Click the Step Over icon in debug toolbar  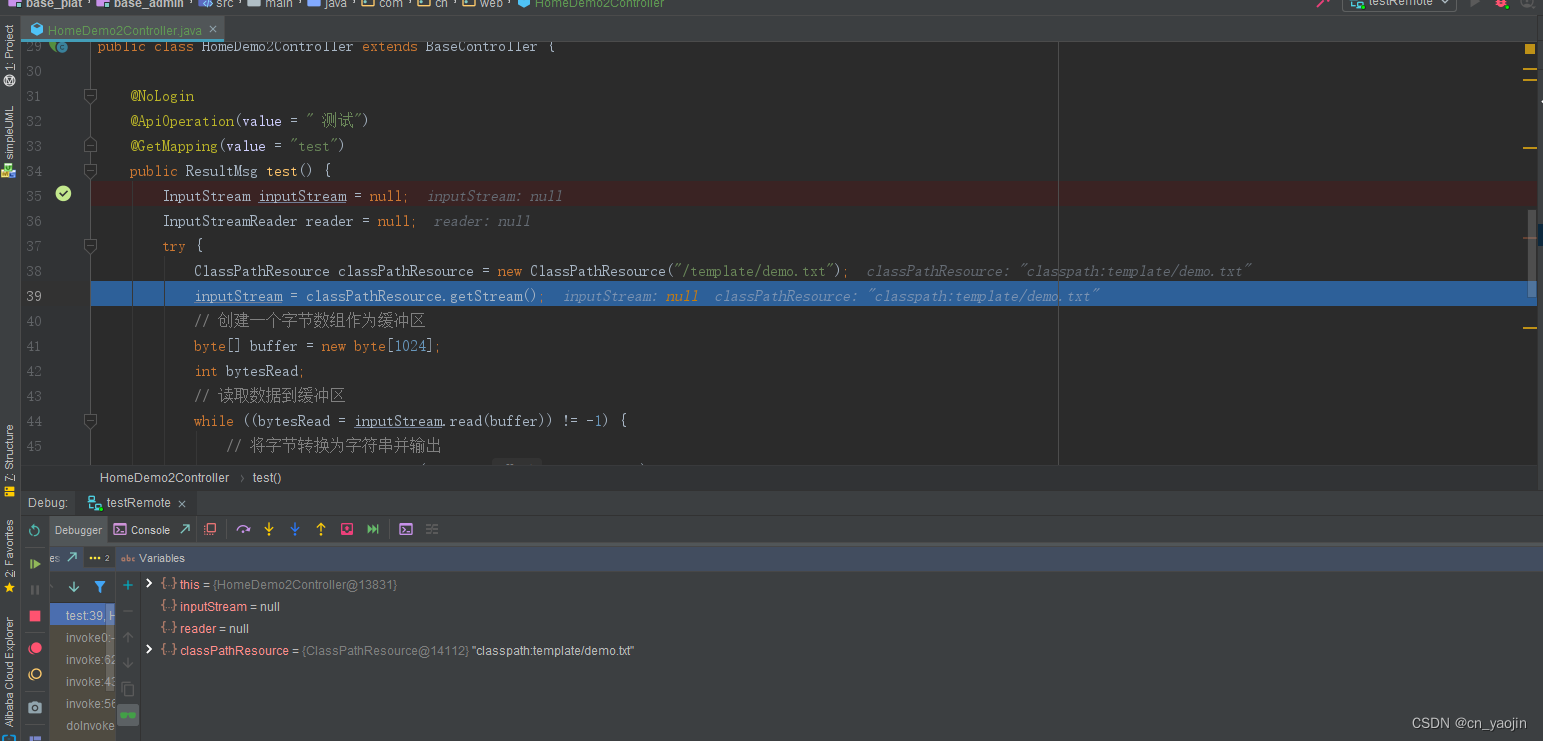[243, 529]
